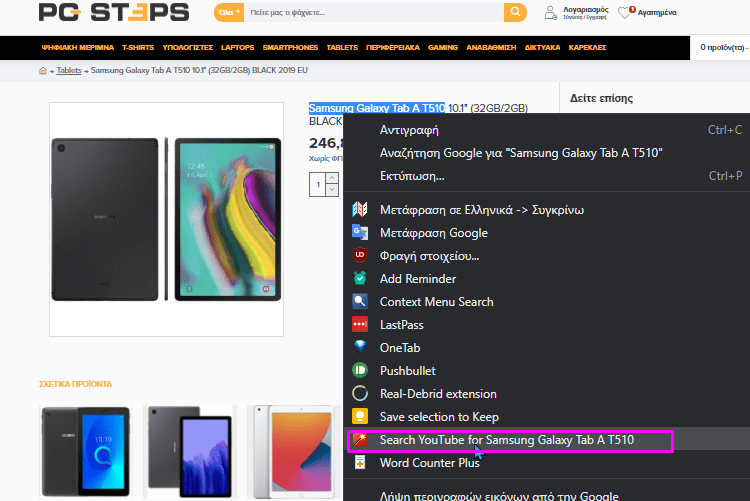Click the Context Menu Search magnifier icon

(x=360, y=301)
